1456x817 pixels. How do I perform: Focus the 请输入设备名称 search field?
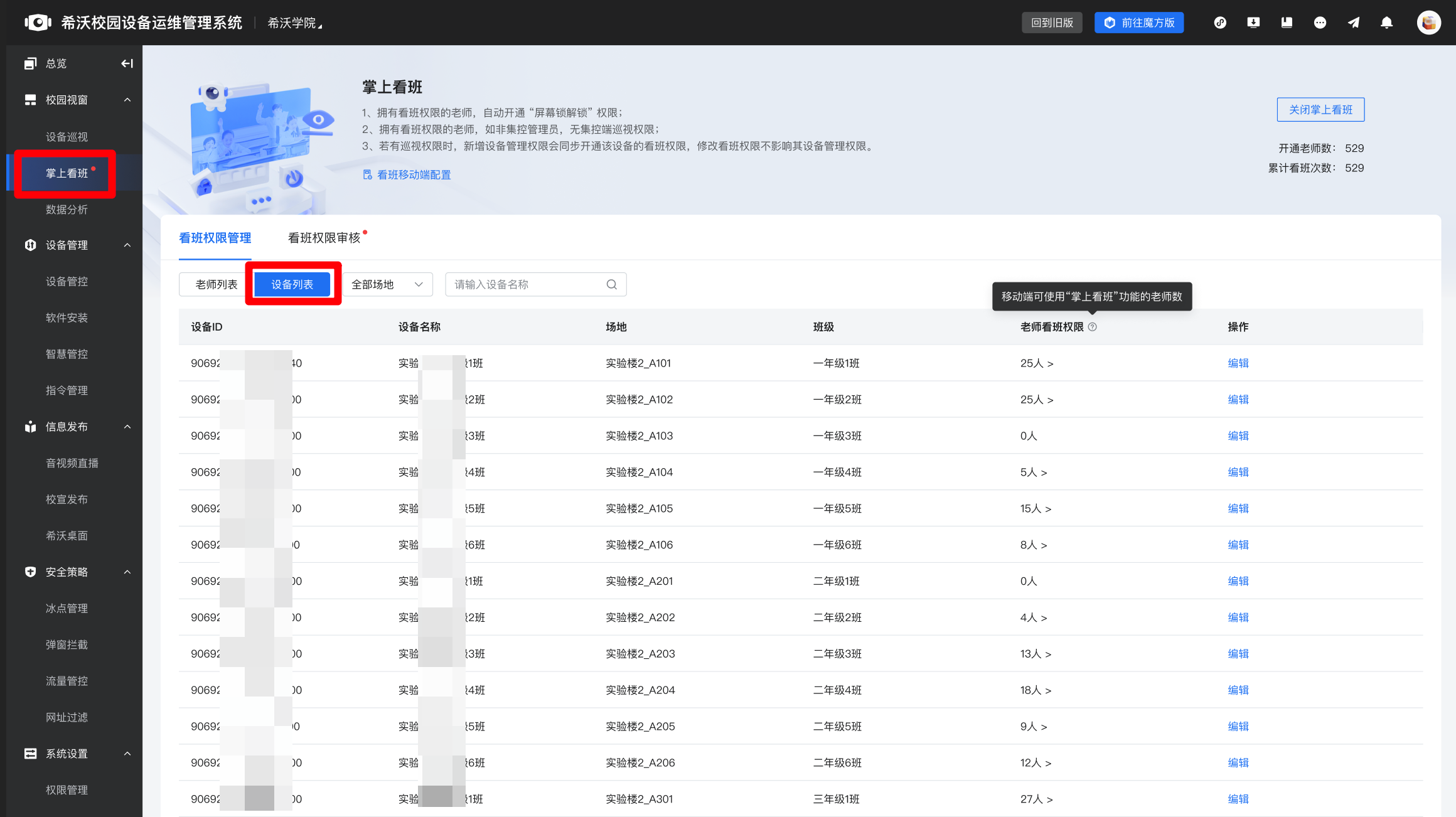point(535,284)
